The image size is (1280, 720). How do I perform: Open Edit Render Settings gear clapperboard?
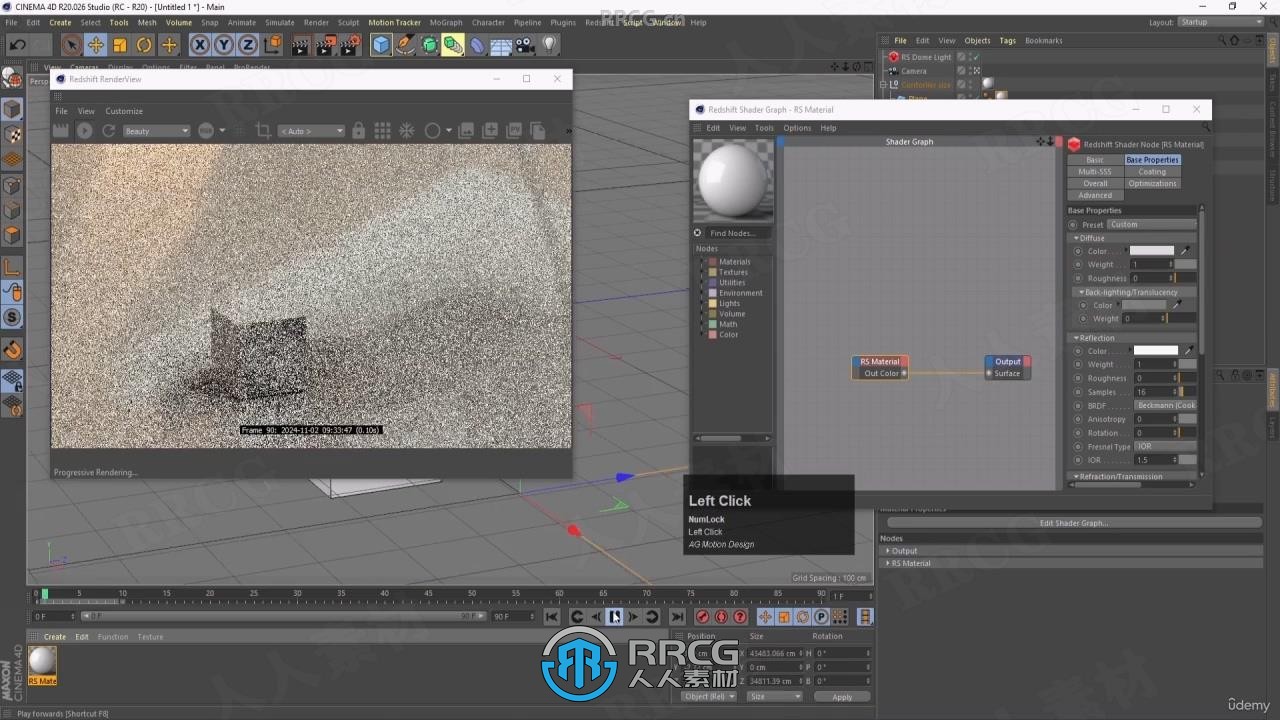pos(350,45)
